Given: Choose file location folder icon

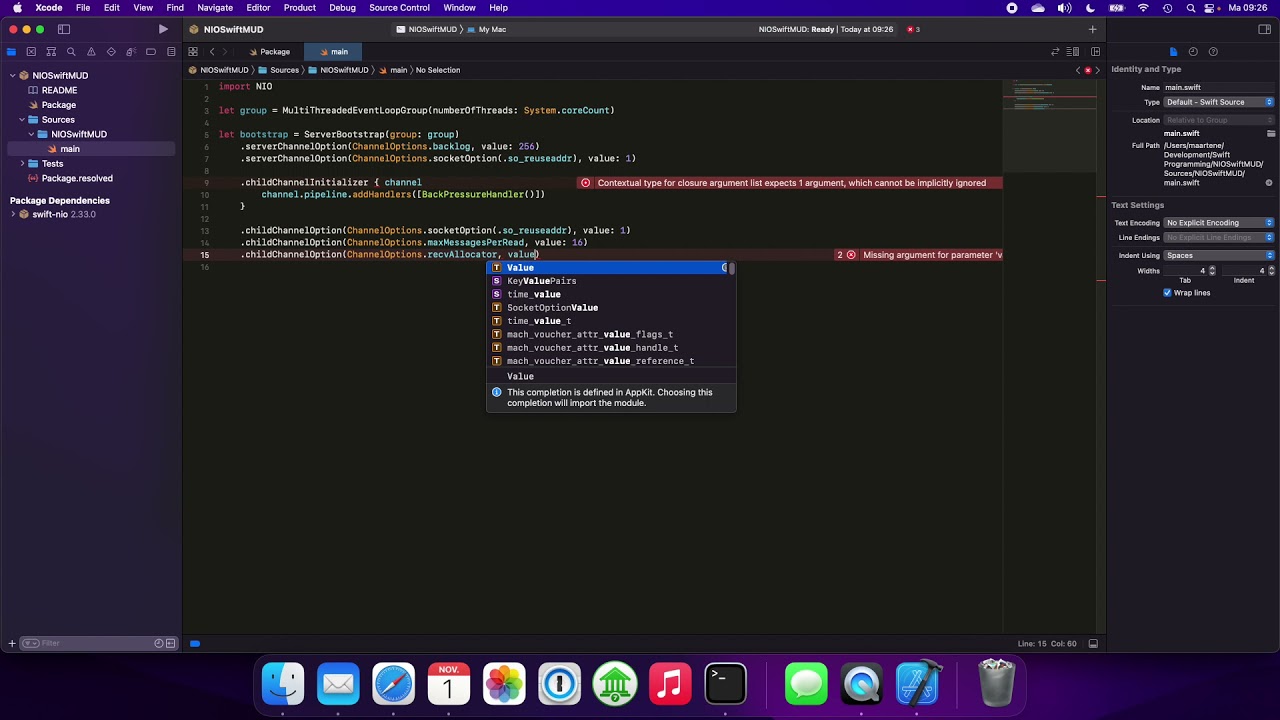Looking at the screenshot, I should point(1271,134).
